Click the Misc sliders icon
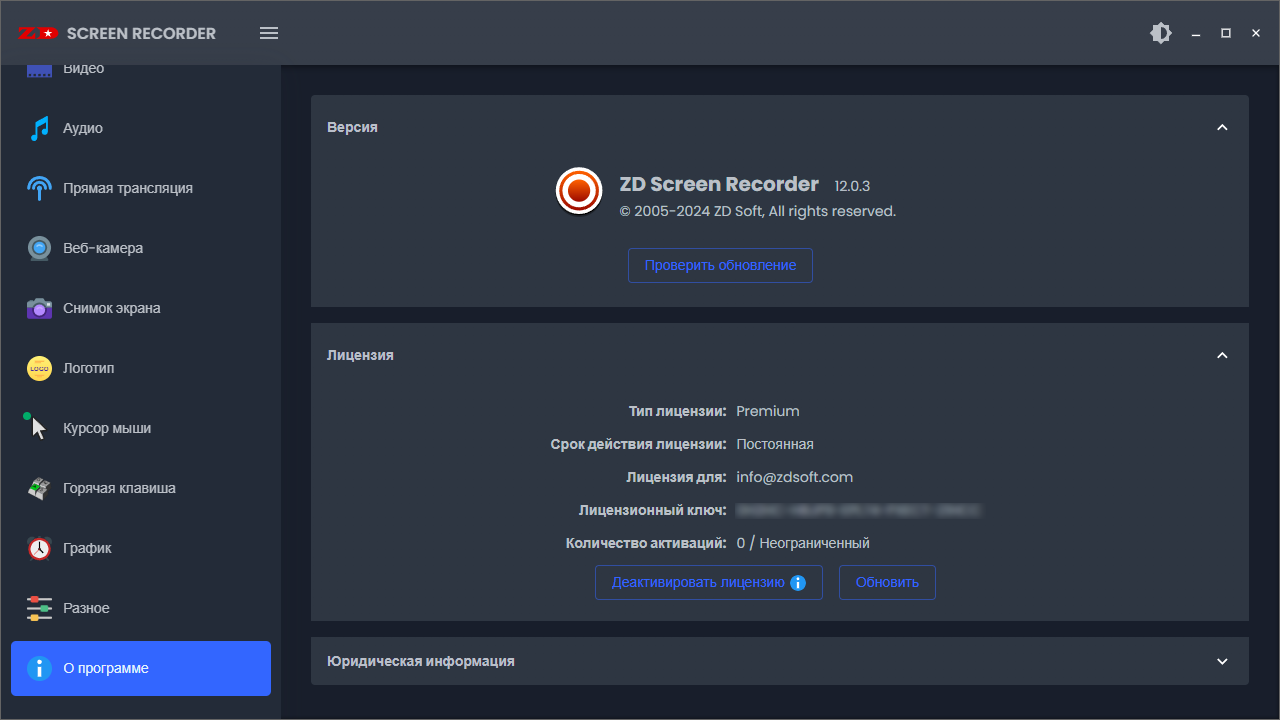 click(39, 608)
